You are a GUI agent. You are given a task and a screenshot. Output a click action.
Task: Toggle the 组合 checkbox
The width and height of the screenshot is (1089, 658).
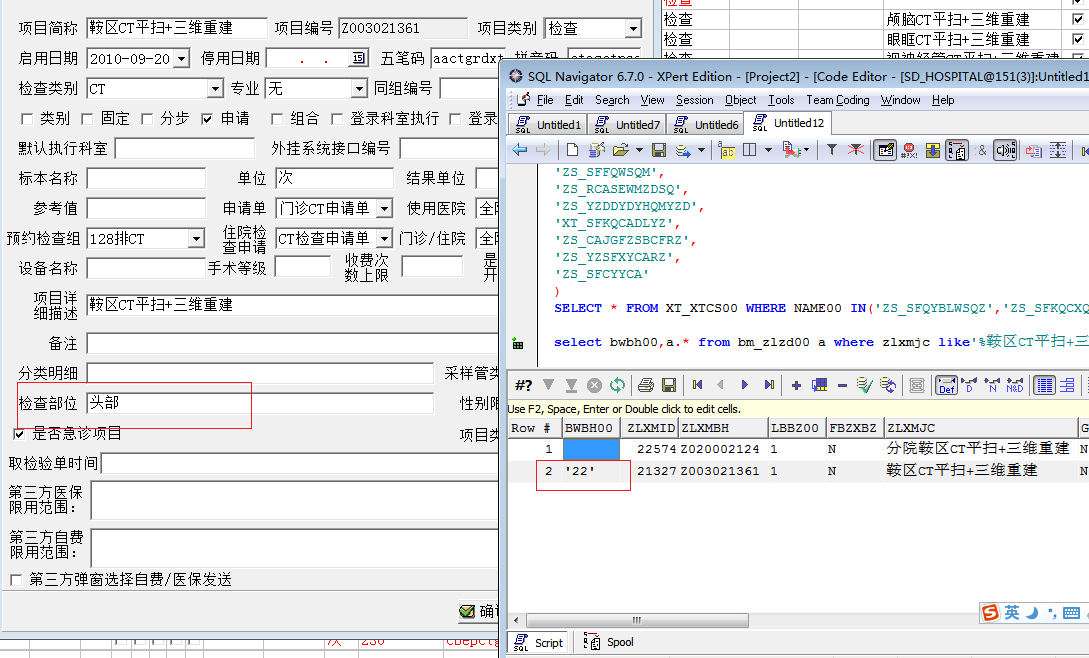click(276, 120)
